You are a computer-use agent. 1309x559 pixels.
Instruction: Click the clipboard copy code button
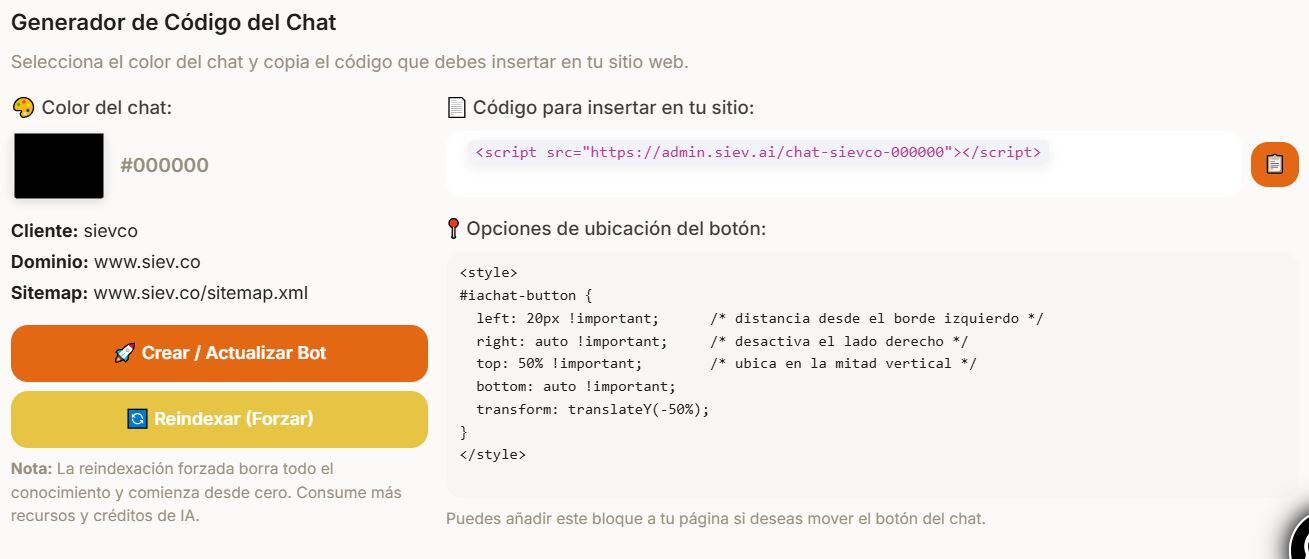pyautogui.click(x=1274, y=164)
